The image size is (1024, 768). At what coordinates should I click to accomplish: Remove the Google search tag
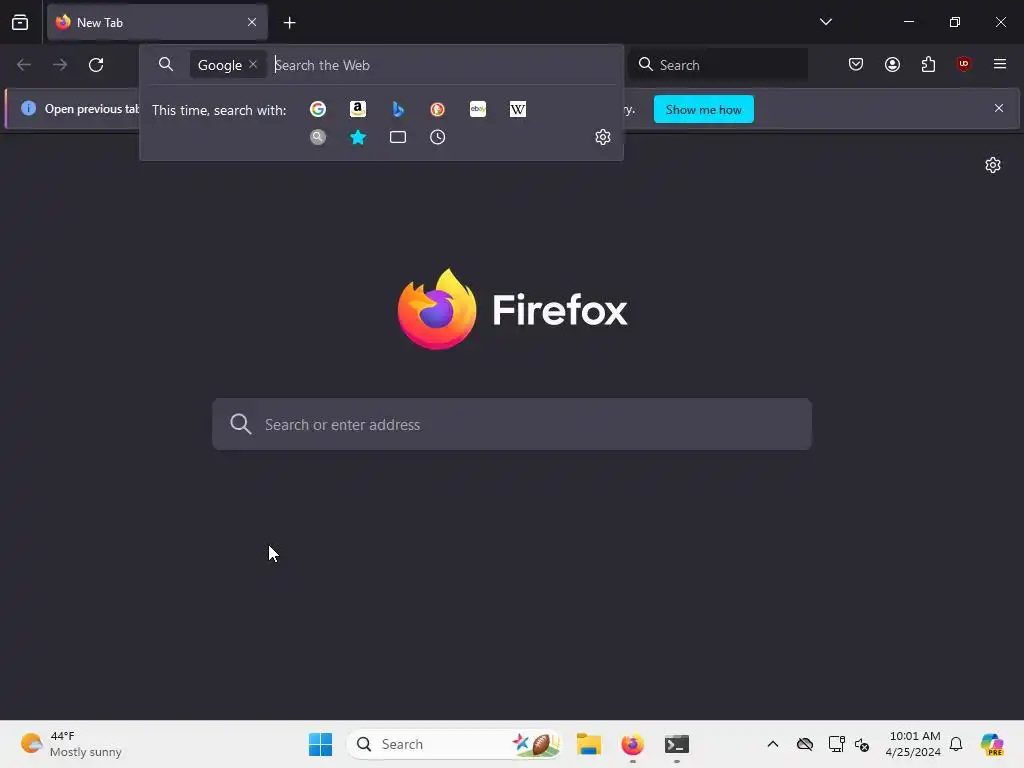click(253, 65)
